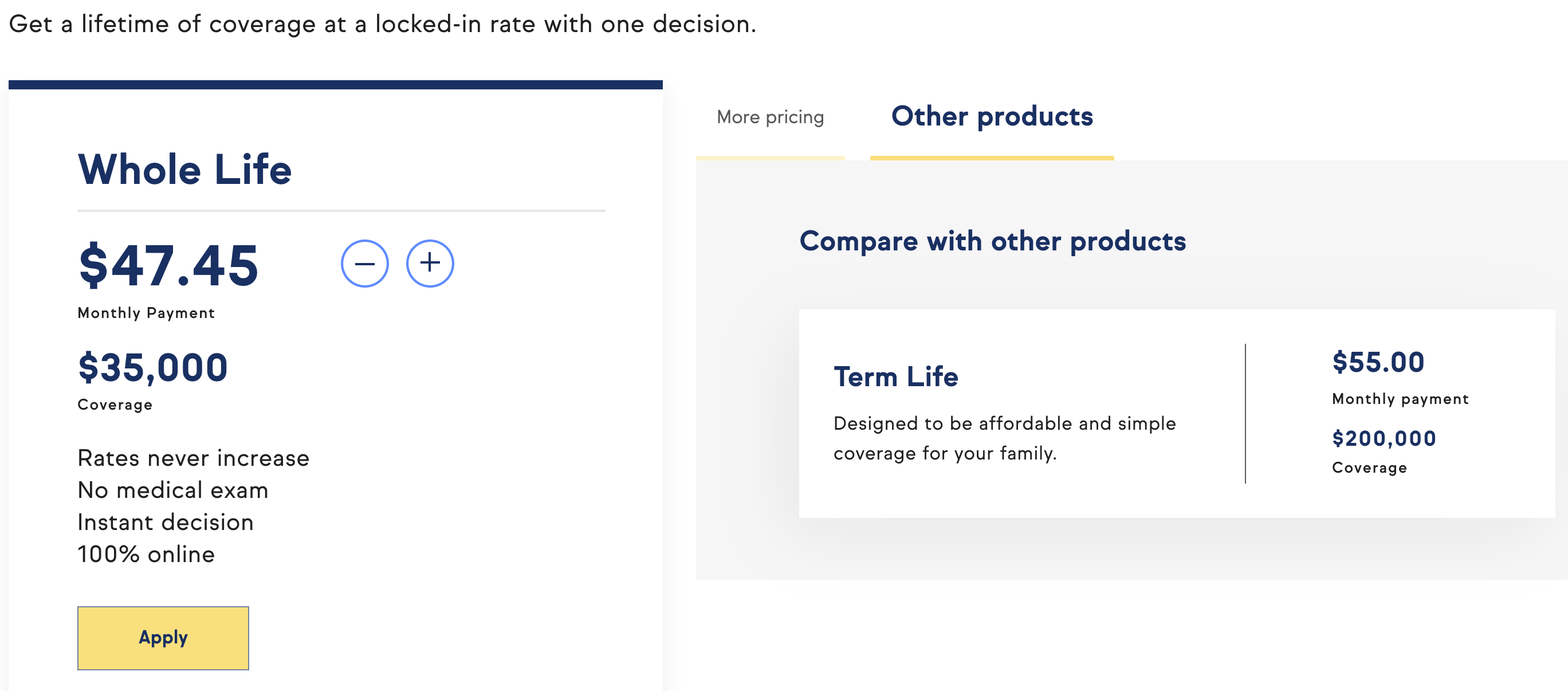
Task: Click the Monthly Payment label under $47.45
Action: (x=146, y=313)
